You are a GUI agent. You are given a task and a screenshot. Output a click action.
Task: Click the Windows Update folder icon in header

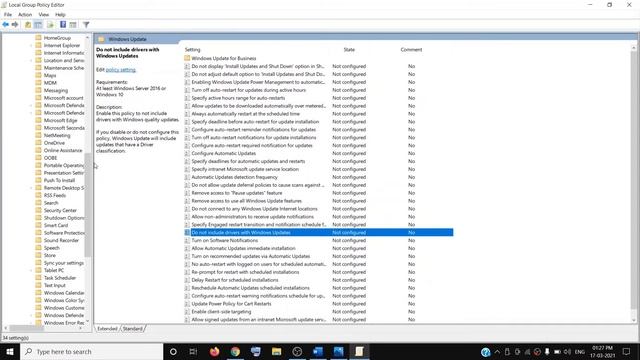coord(101,39)
